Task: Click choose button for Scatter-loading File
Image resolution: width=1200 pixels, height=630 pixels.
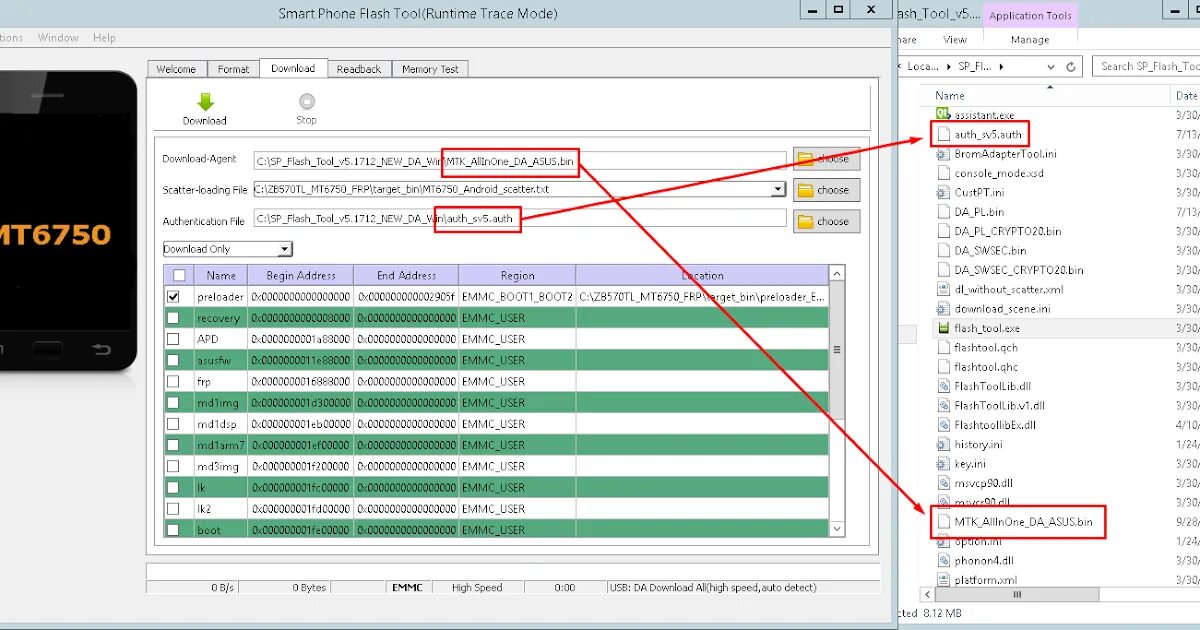Action: [x=827, y=190]
